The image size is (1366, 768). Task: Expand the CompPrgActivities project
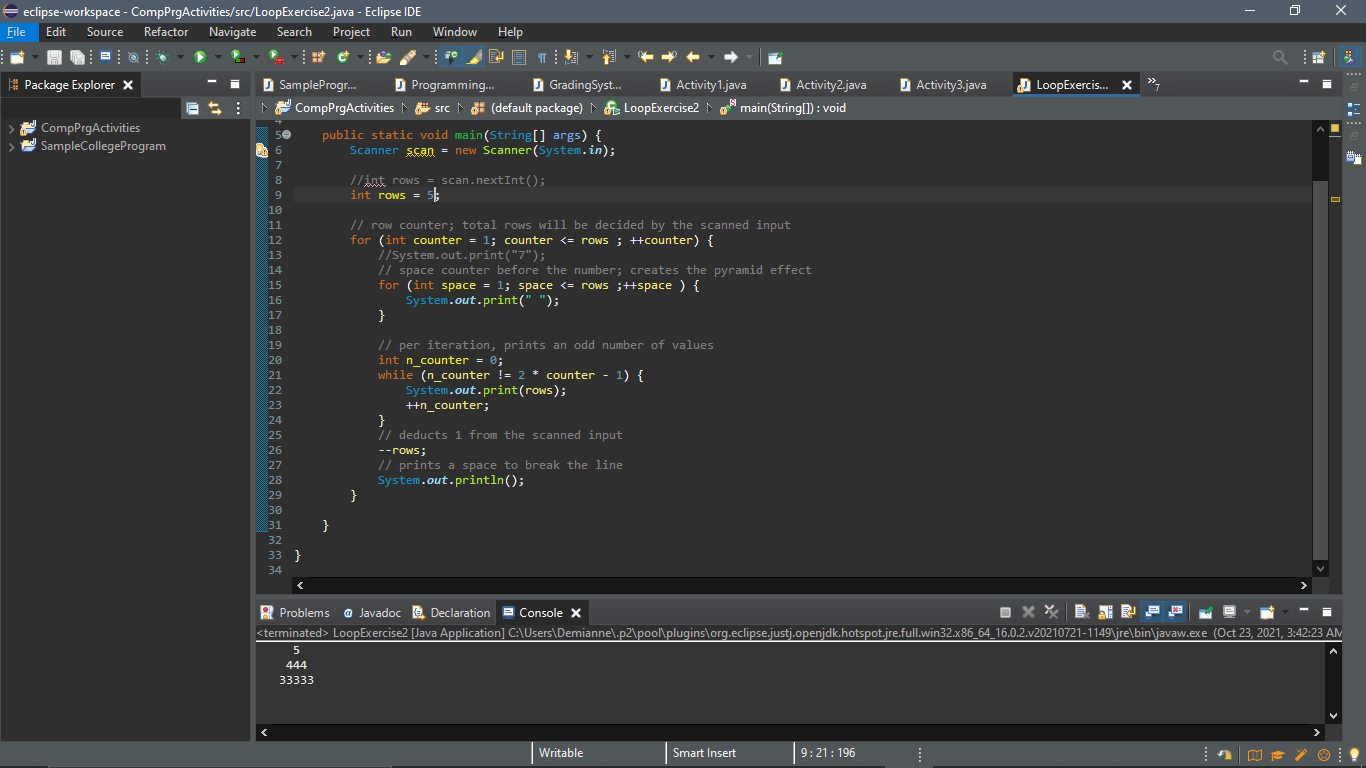tap(11, 129)
